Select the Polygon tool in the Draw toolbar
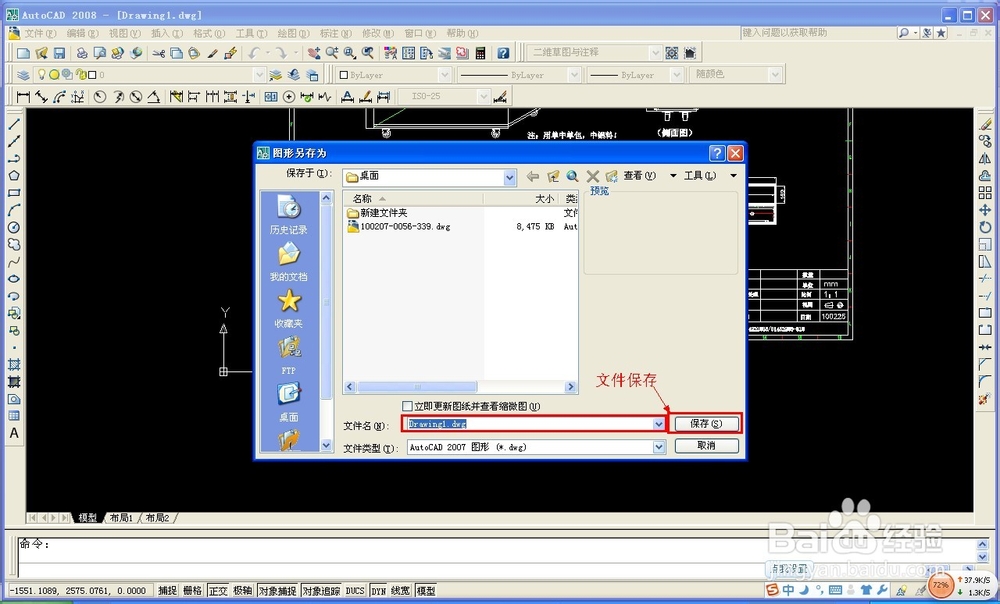 (x=13, y=175)
